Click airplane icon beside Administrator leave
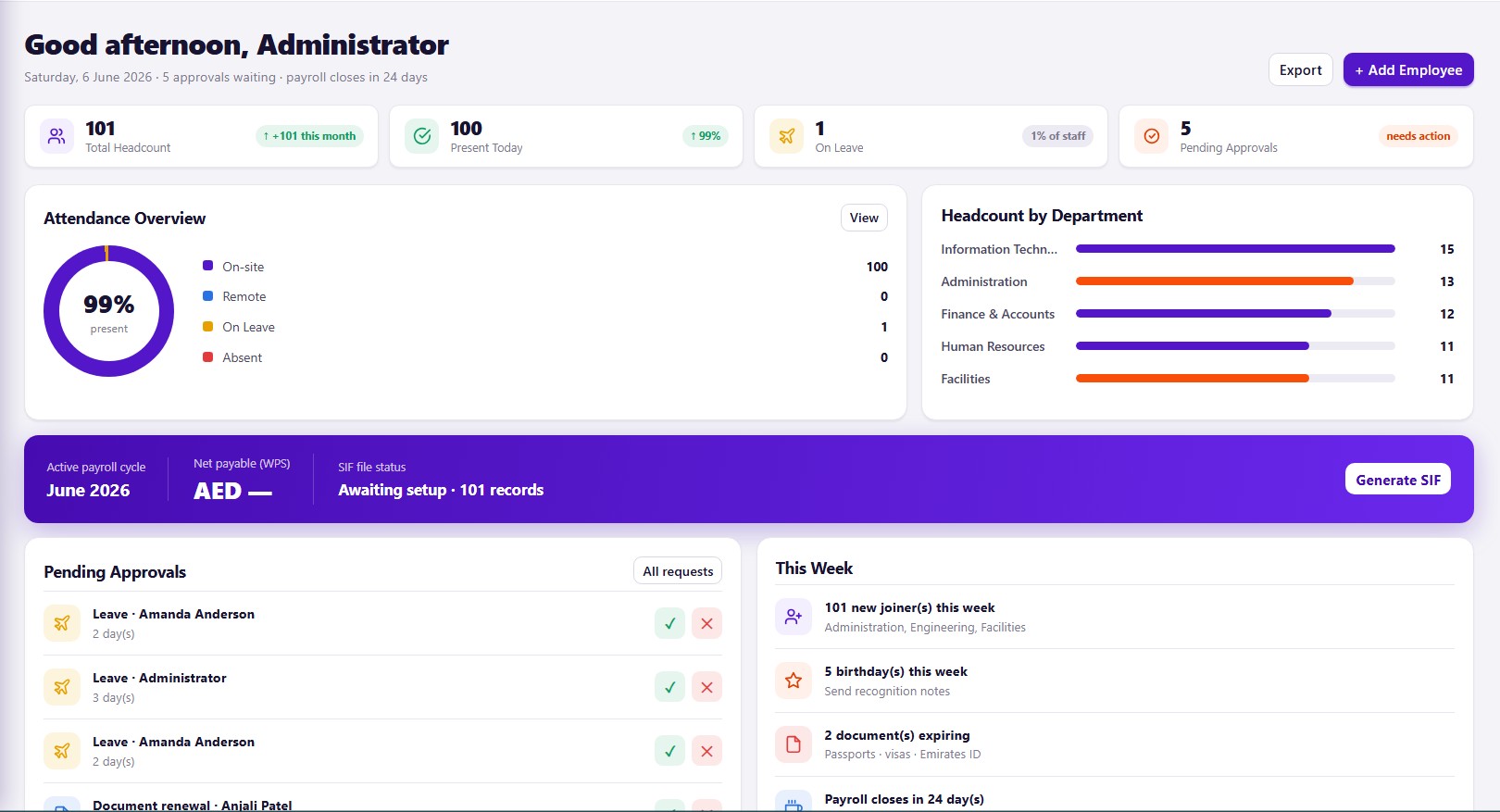 [62, 687]
